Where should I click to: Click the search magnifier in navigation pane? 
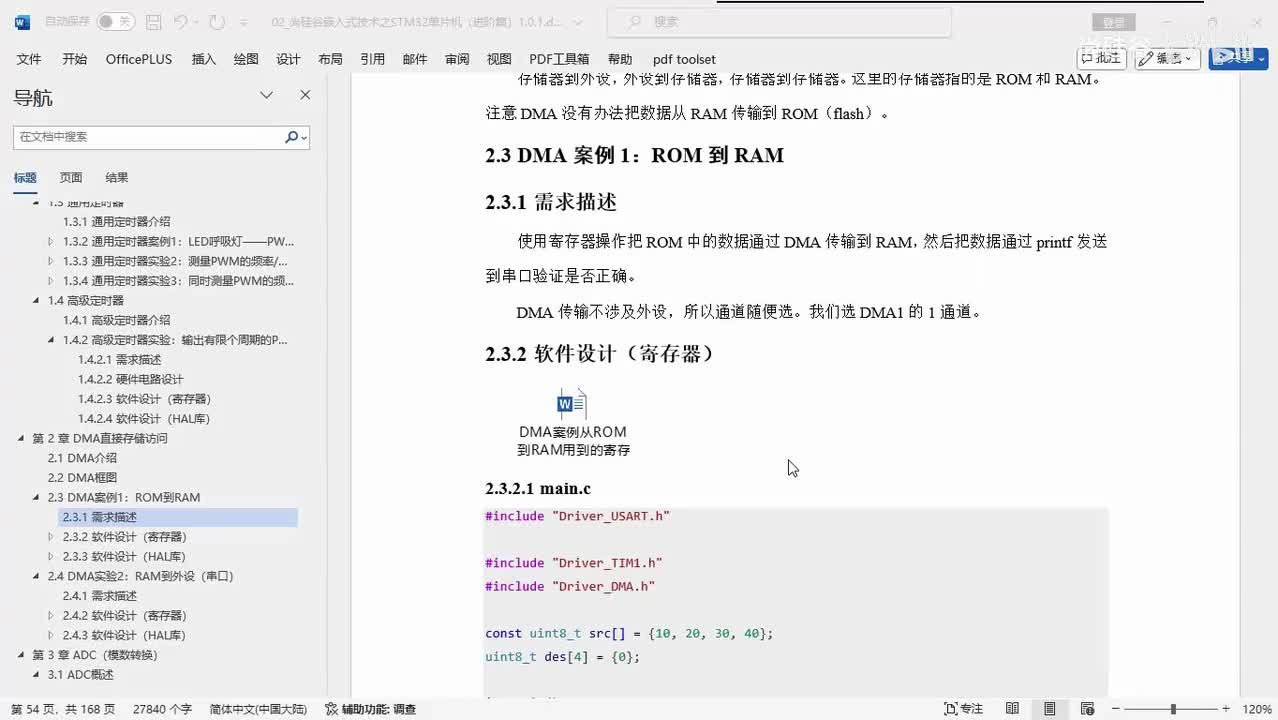pos(292,137)
